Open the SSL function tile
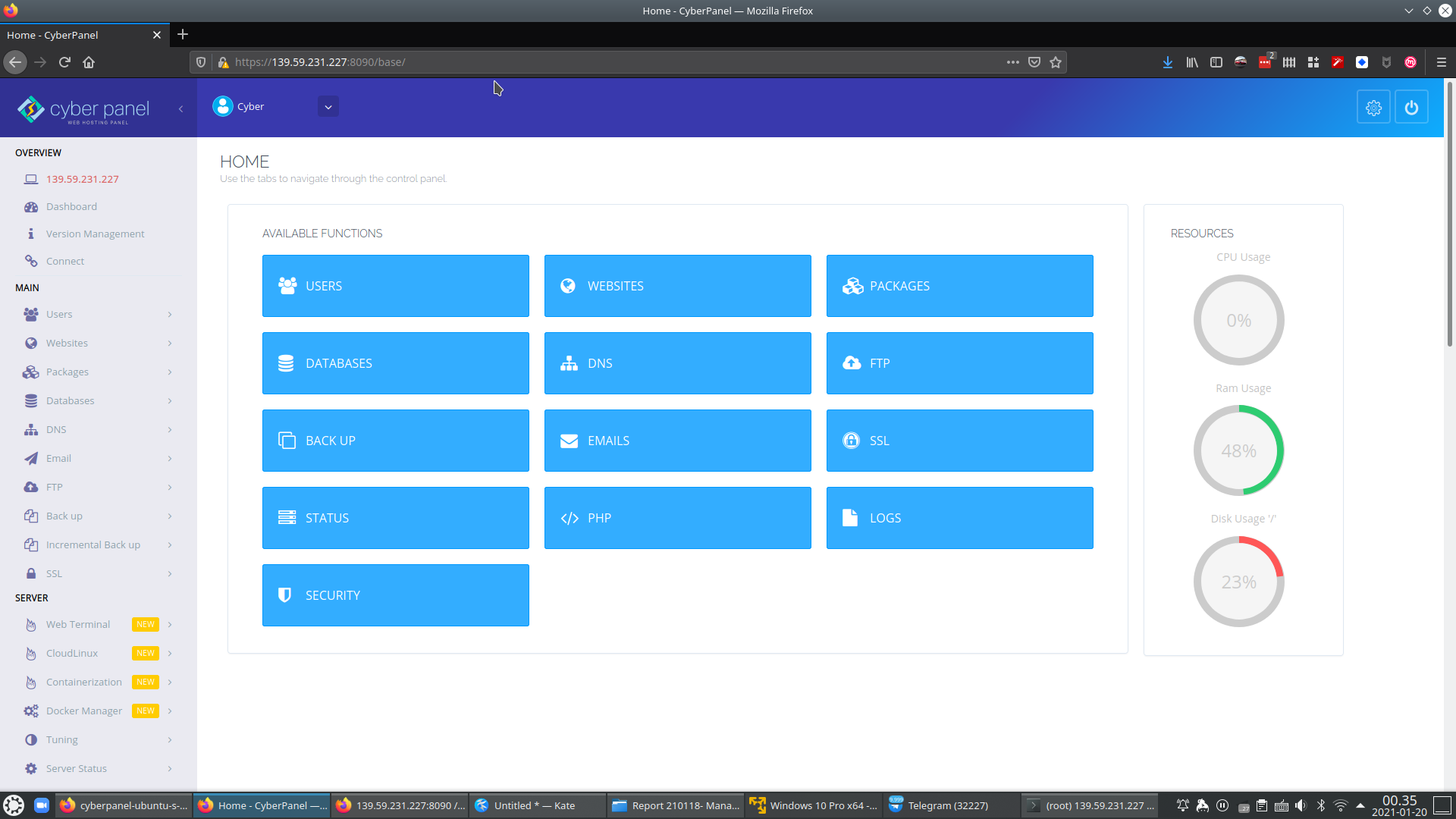 [x=959, y=441]
